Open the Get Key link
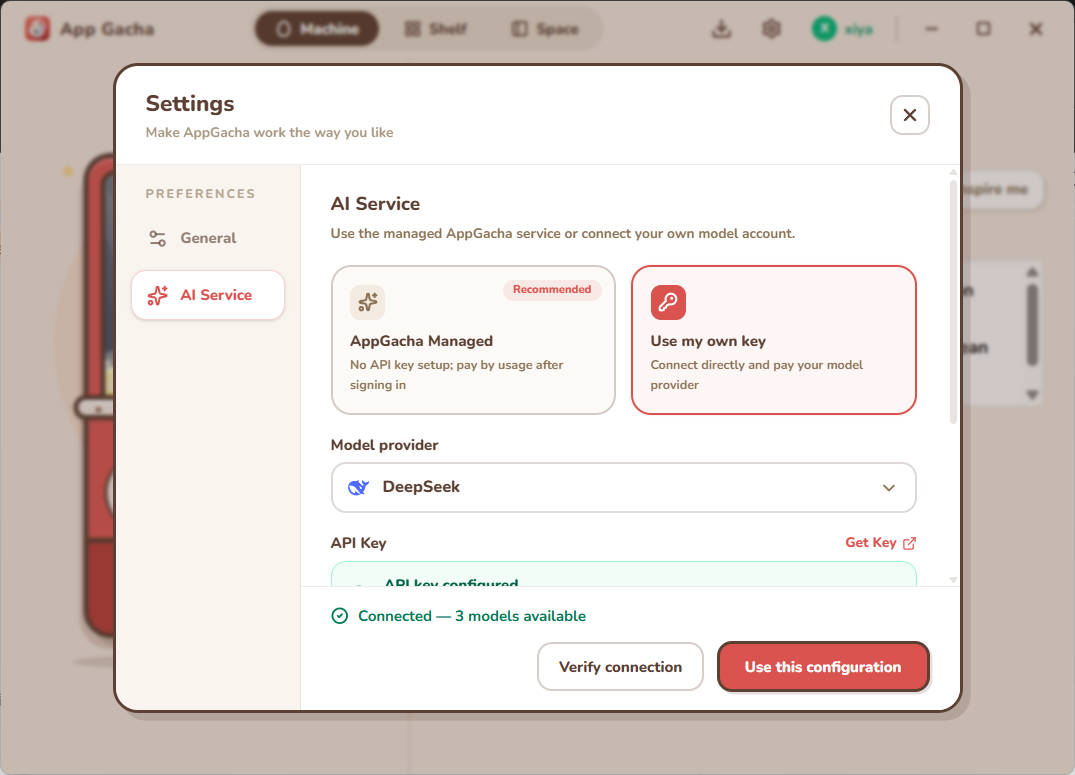 880,542
